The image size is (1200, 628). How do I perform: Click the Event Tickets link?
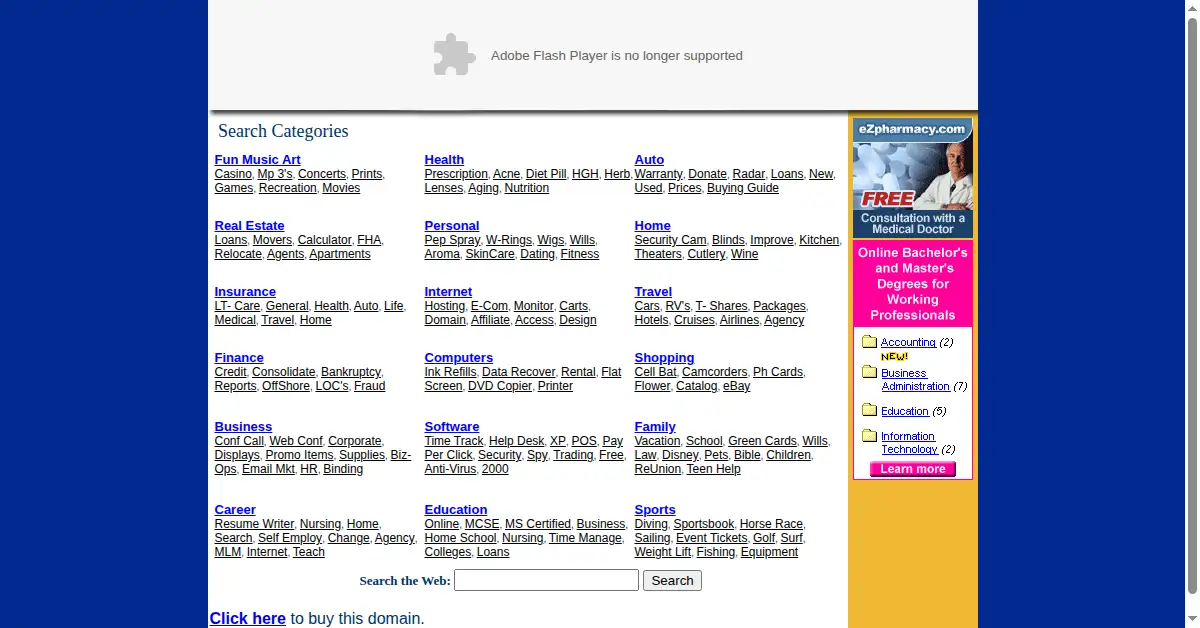click(712, 538)
